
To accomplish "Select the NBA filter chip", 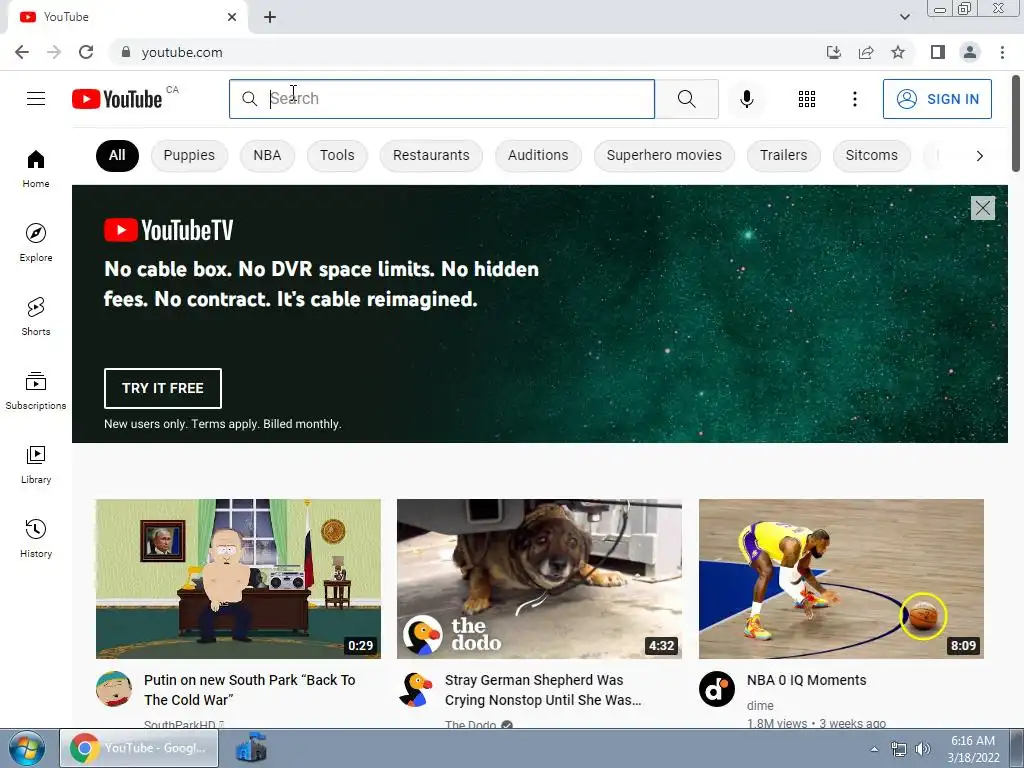I will [267, 155].
